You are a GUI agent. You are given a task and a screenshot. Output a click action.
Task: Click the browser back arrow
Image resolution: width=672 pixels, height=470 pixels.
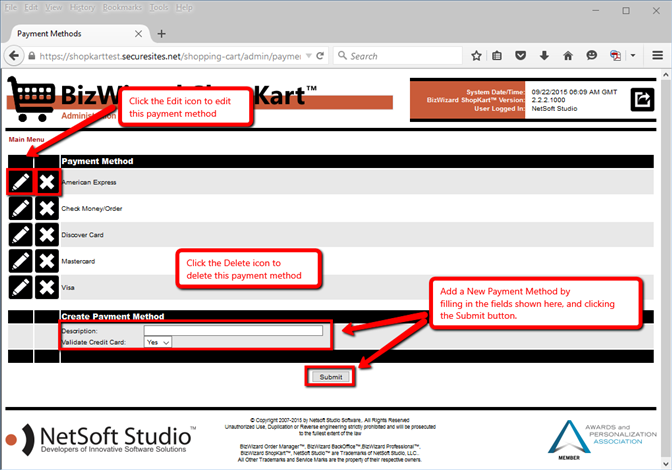pos(14,56)
